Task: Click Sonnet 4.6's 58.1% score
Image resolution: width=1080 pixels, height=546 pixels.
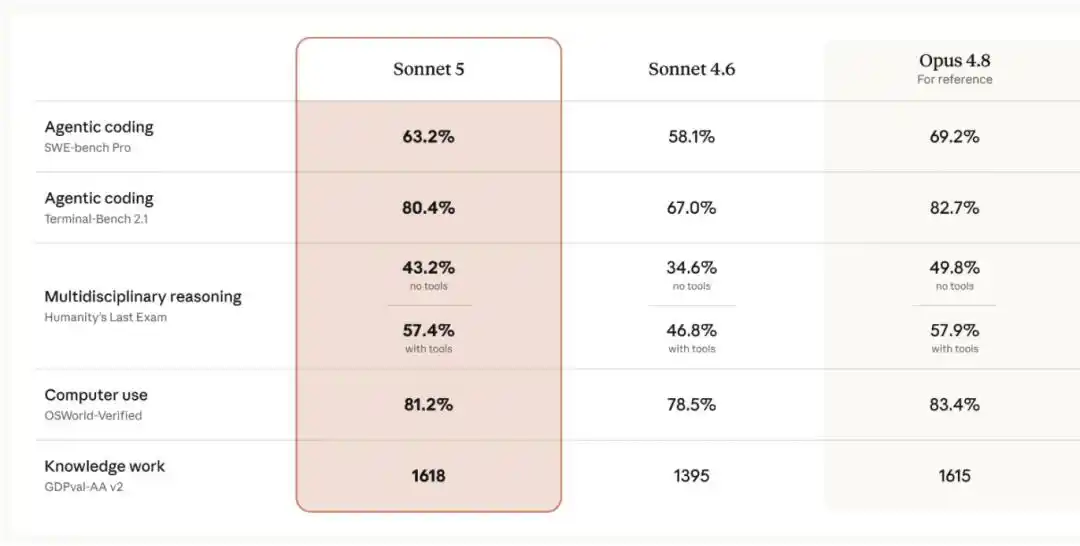Action: click(x=692, y=136)
